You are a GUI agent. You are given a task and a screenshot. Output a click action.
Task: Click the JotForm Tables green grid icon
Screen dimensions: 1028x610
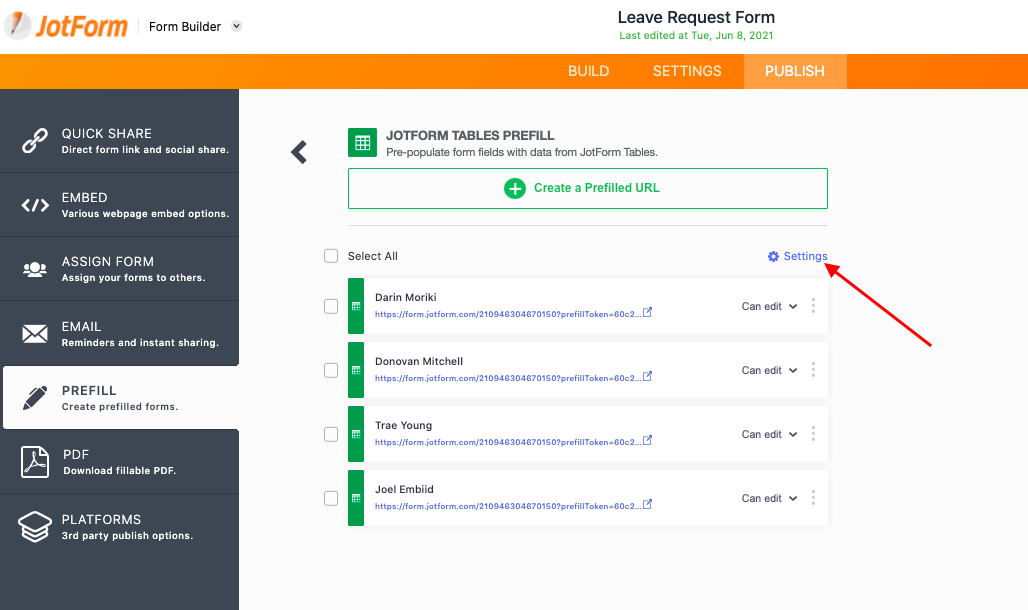[x=363, y=142]
